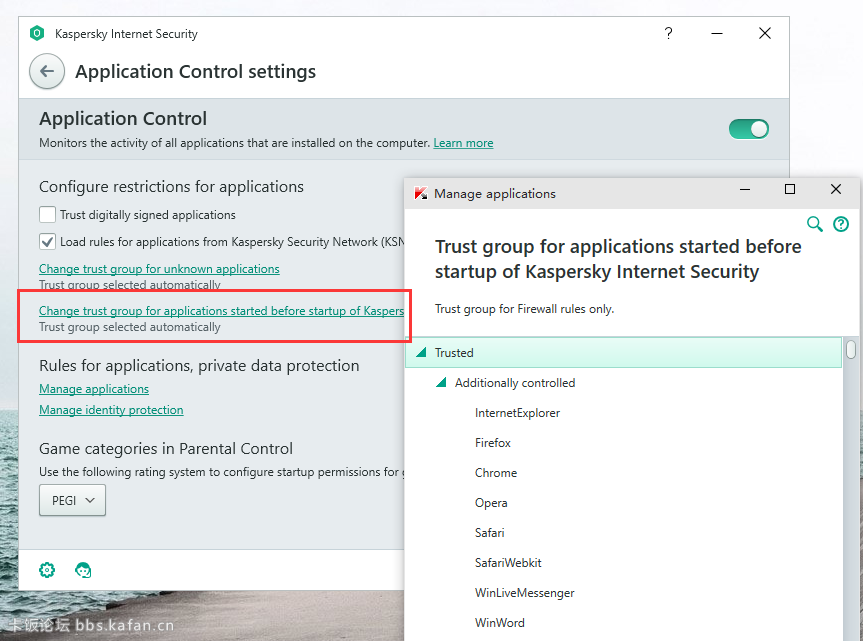Open Change trust group for unknown applications
The image size is (863, 641).
point(159,269)
